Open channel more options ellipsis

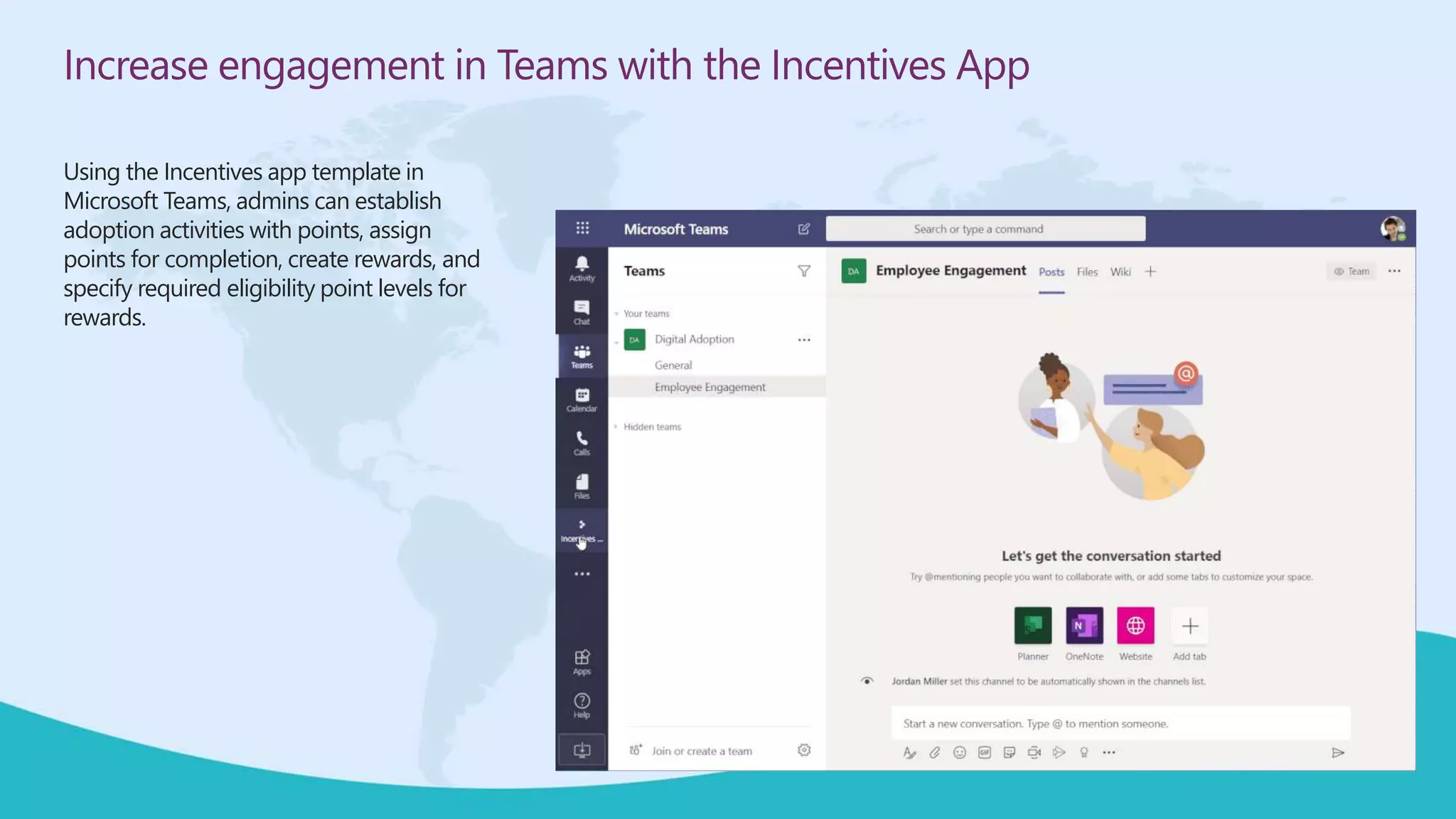pyautogui.click(x=1394, y=271)
